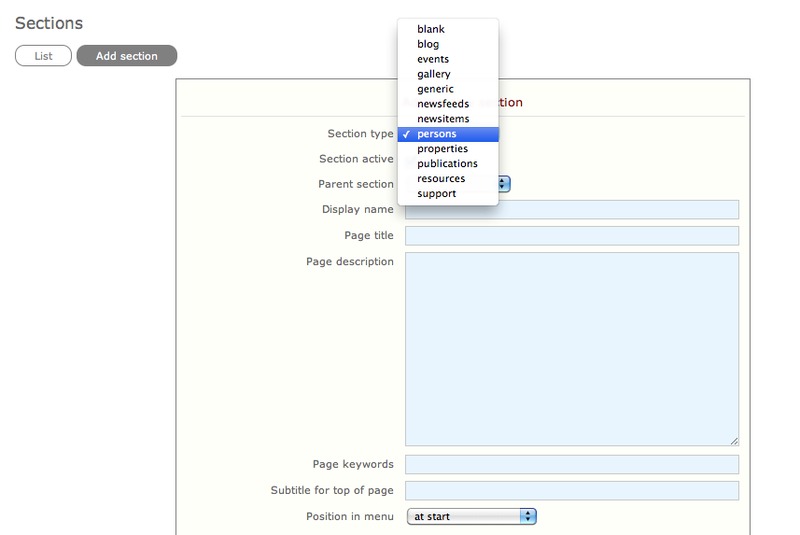Choose 'blog' section type option
Screen dimensions: 800x535
click(428, 44)
